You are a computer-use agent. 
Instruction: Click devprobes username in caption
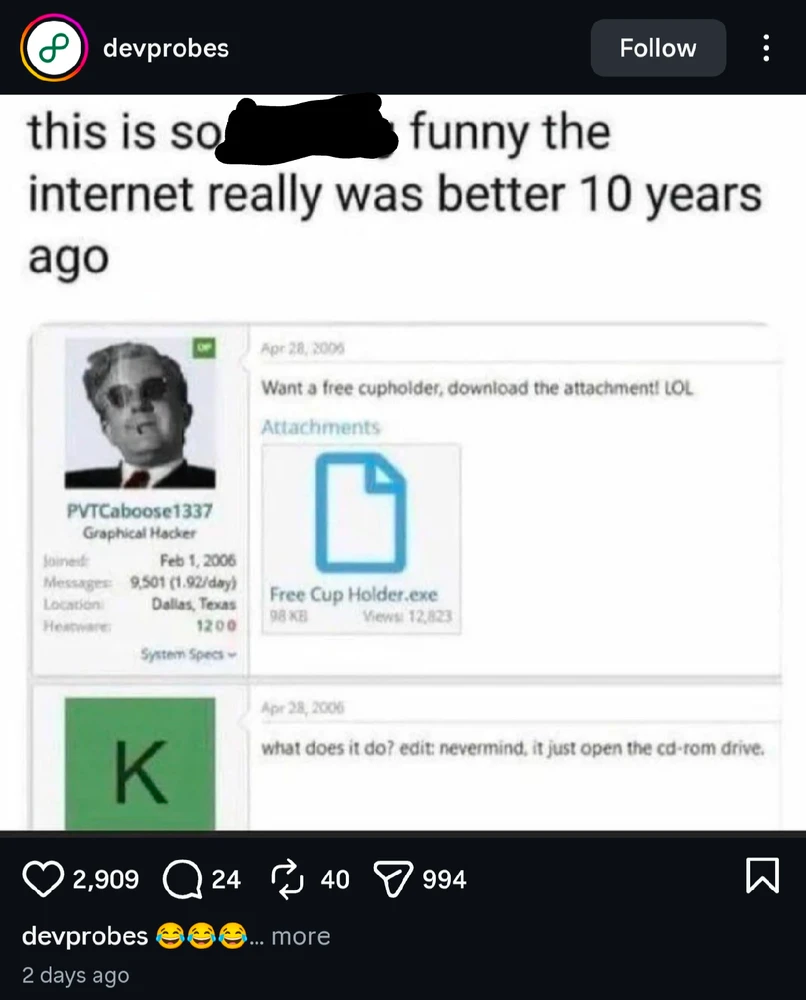click(85, 936)
